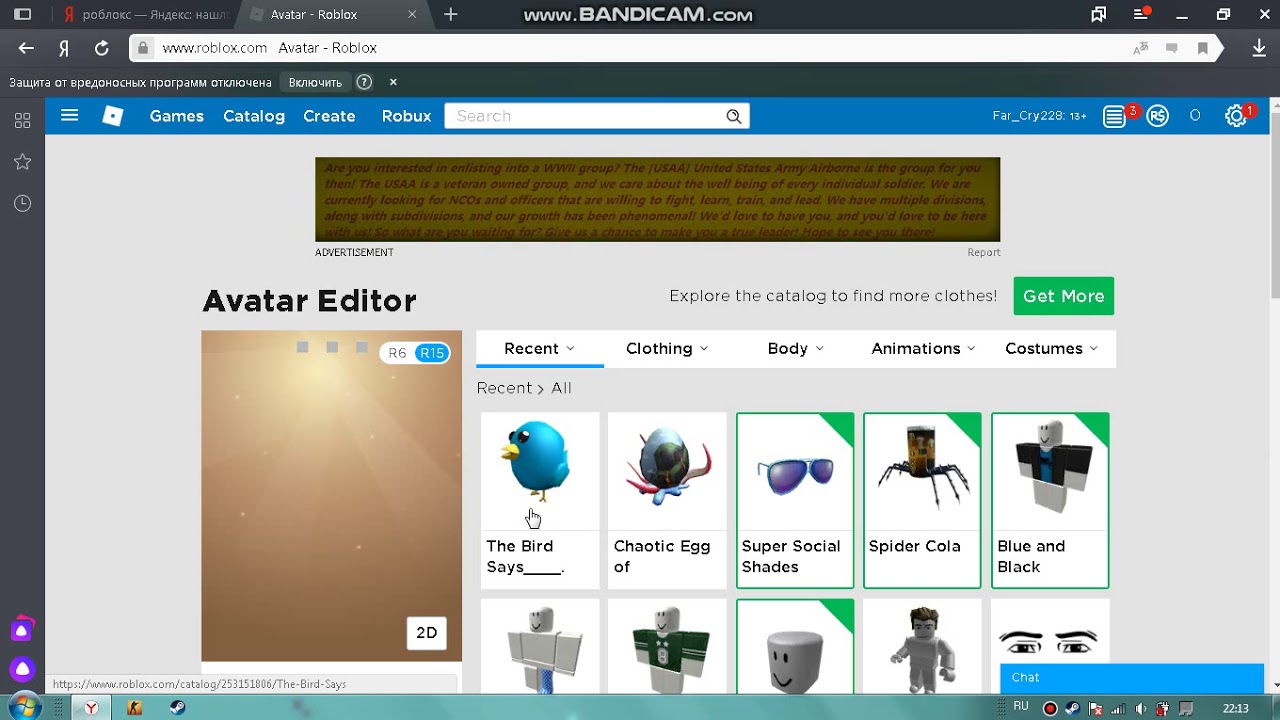Open the bookmarks collections icon in title bar

pos(1099,15)
